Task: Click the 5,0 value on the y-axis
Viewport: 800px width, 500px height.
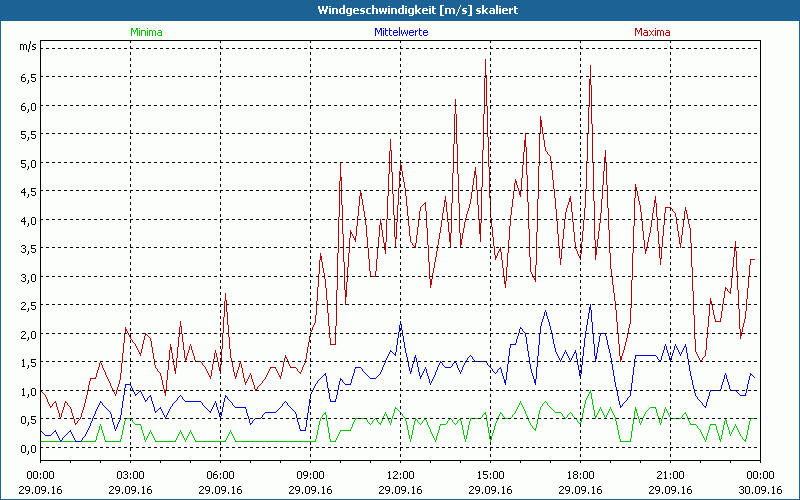Action: (x=28, y=163)
